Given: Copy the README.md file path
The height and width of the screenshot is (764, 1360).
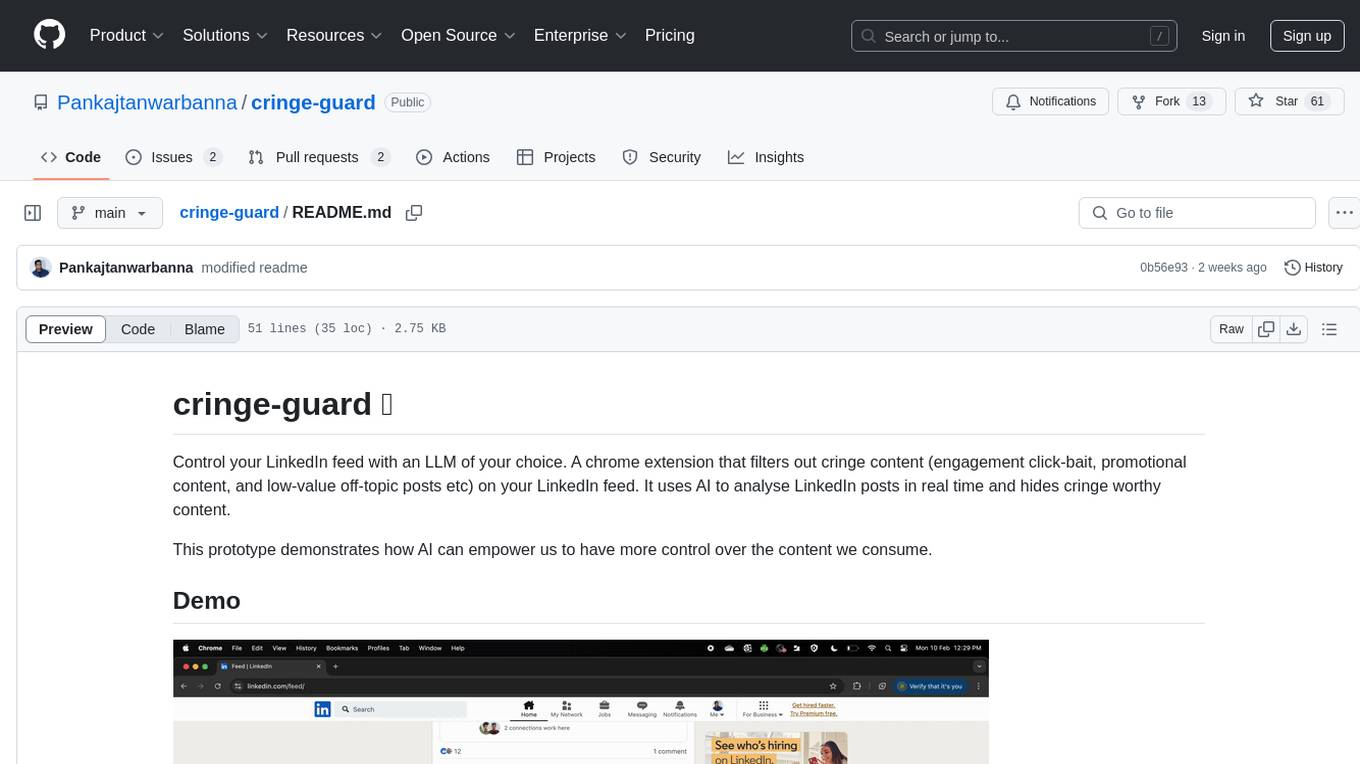Looking at the screenshot, I should click(414, 213).
